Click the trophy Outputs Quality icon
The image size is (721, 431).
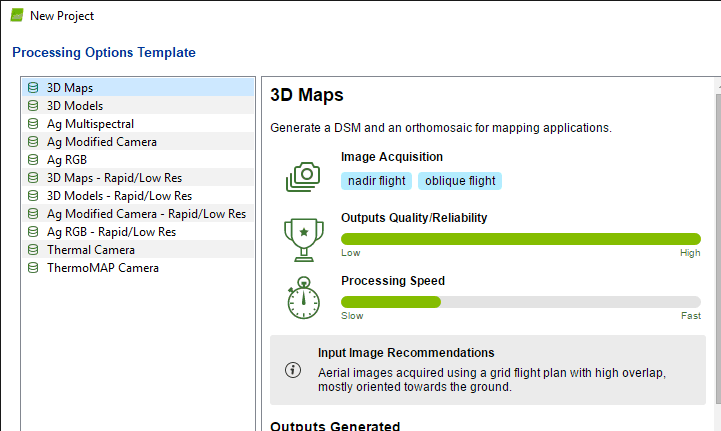click(x=302, y=235)
